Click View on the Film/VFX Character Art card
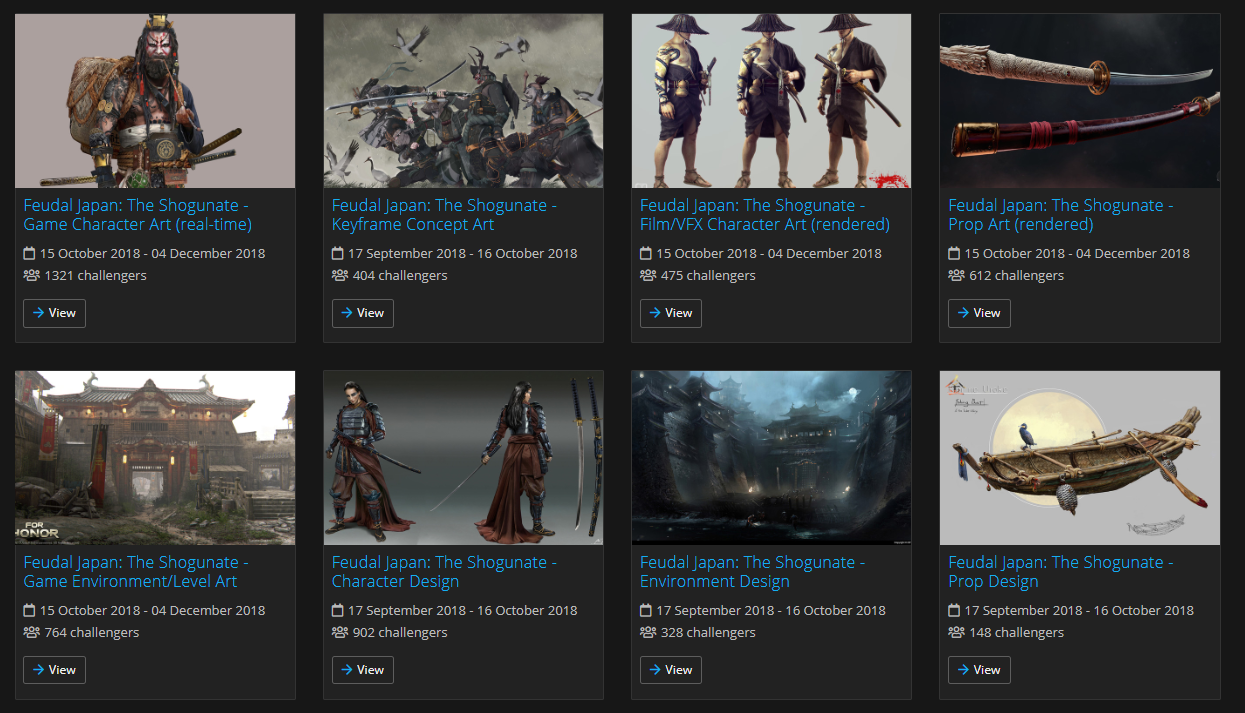This screenshot has height=713, width=1245. pyautogui.click(x=671, y=313)
